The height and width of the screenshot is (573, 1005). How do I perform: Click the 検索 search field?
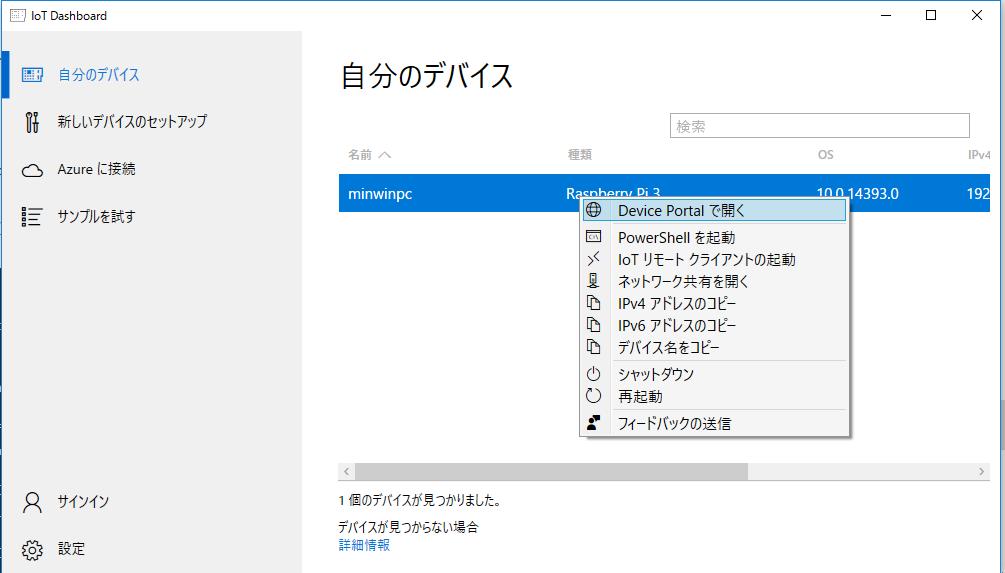point(820,126)
